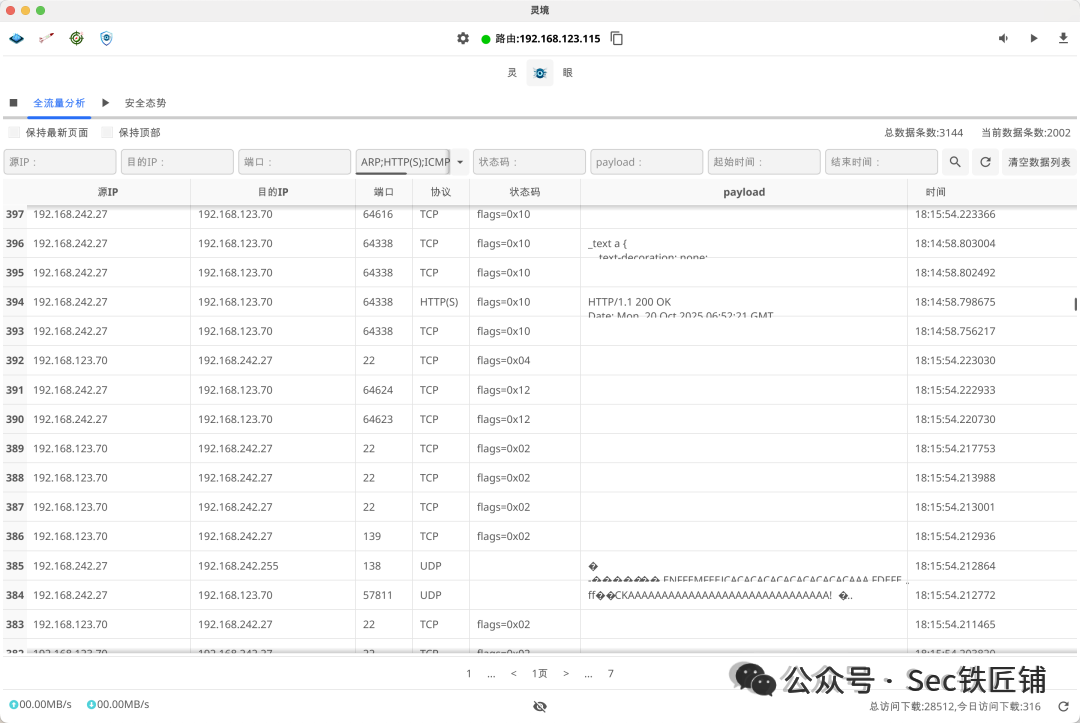
Task: Click the 协议 column header
Action: (x=441, y=192)
